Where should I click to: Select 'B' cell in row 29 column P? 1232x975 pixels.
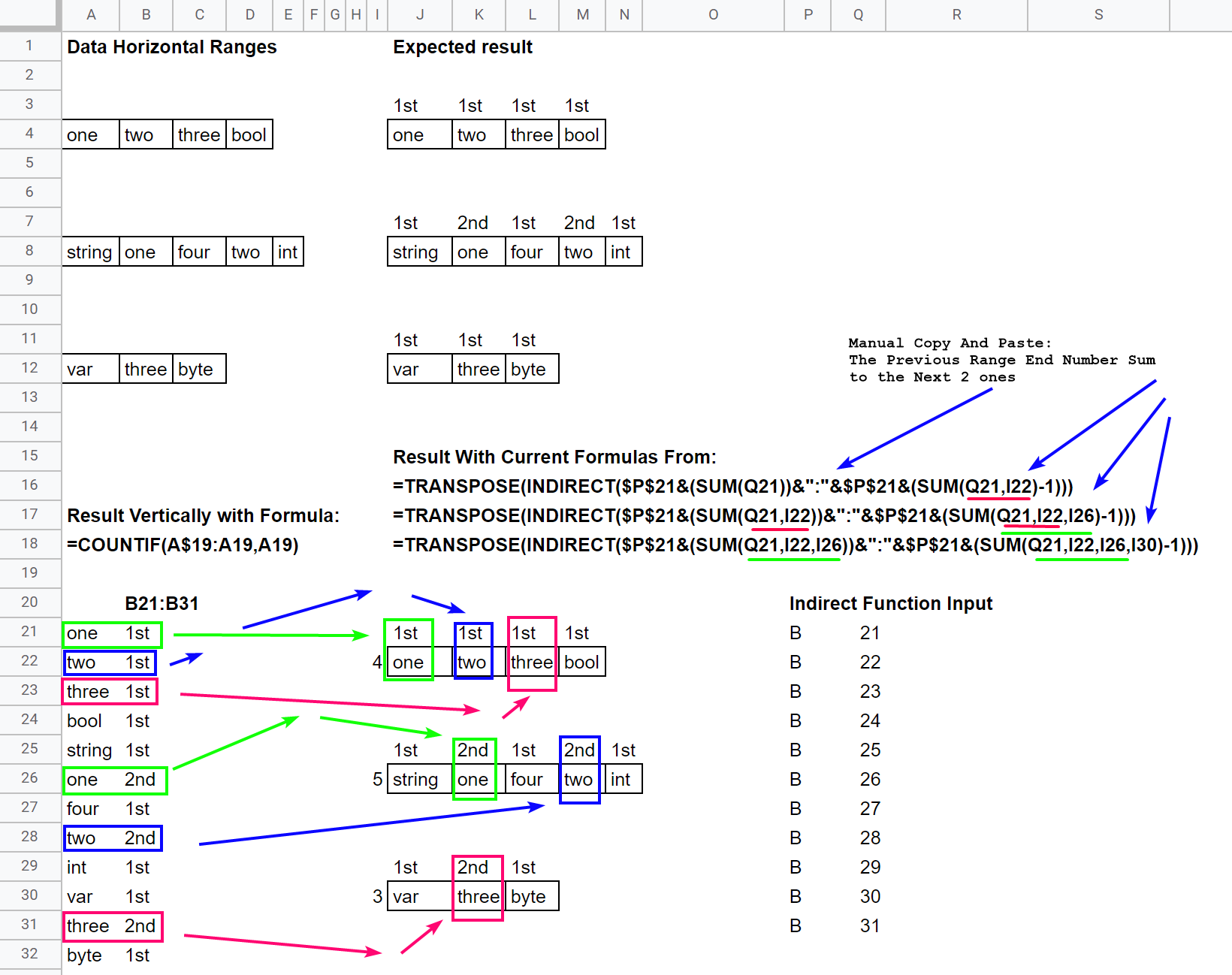808,868
